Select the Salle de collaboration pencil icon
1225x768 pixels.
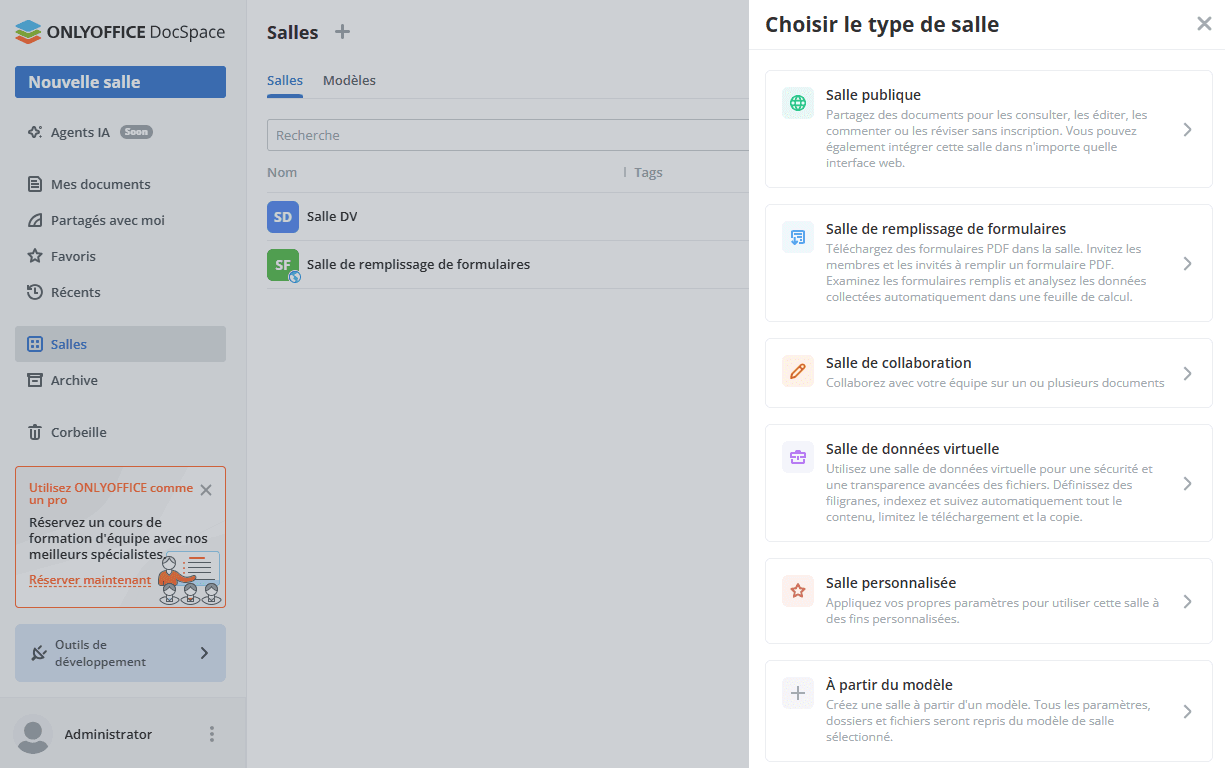pos(797,371)
